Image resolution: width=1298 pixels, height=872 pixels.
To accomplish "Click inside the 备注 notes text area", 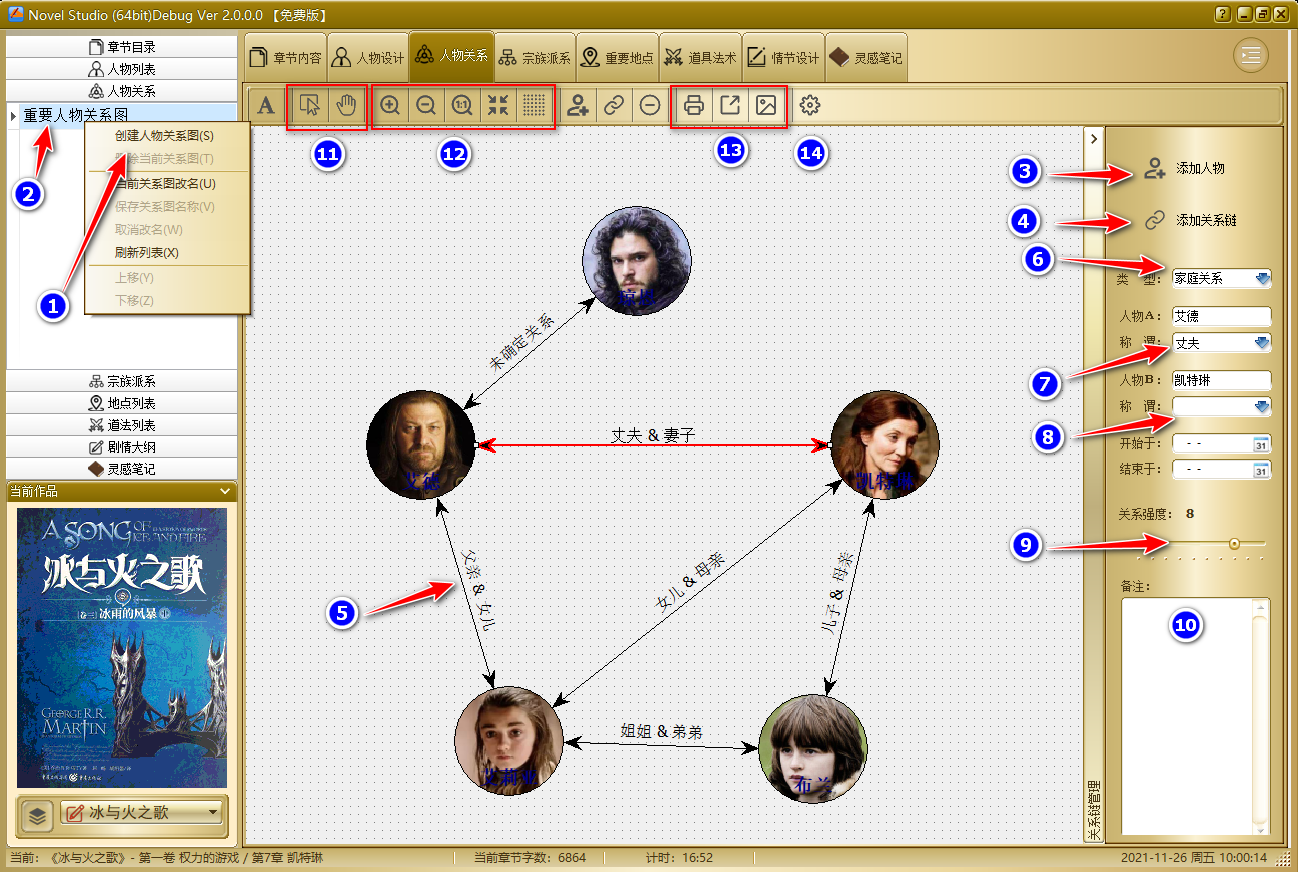I will [1188, 716].
